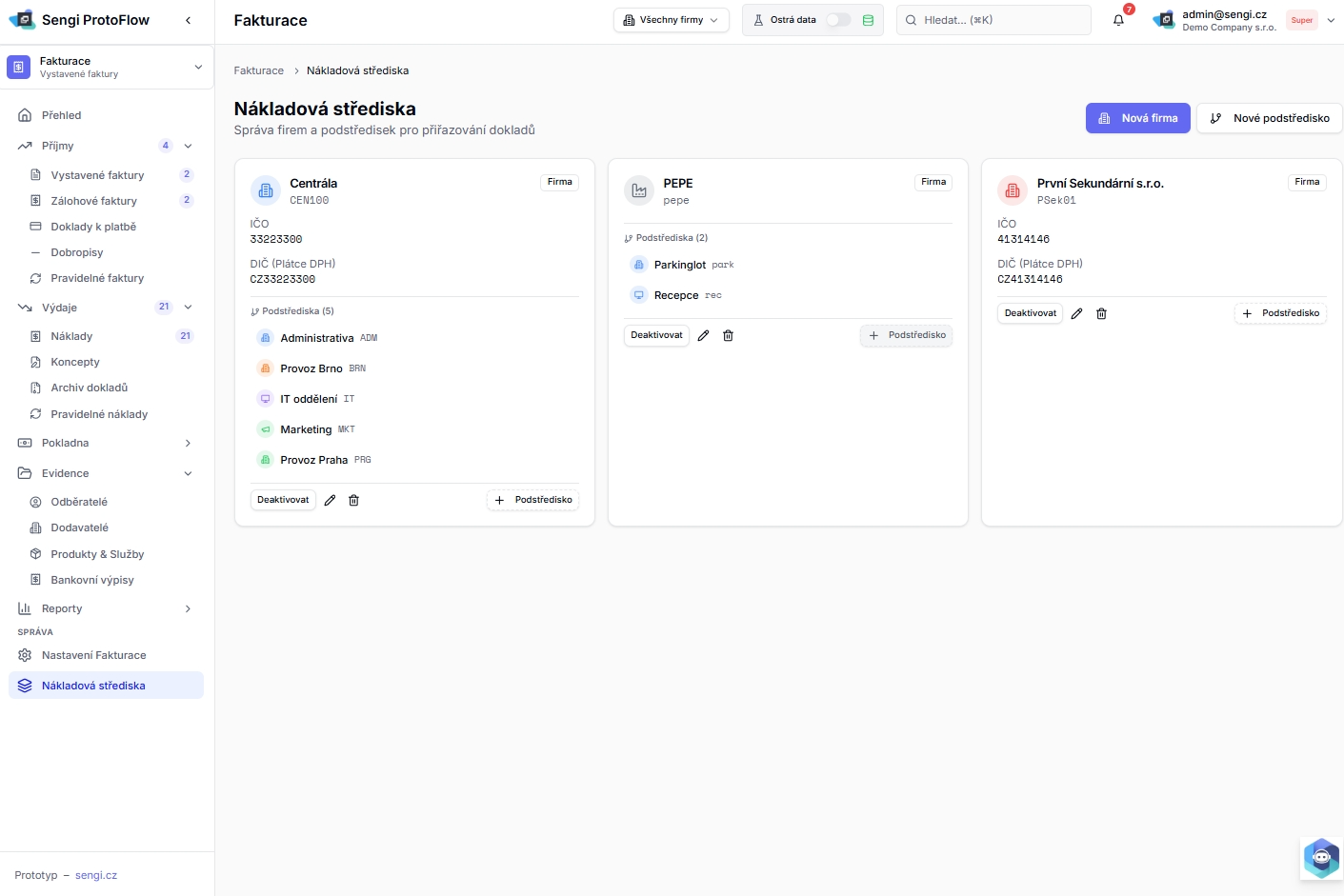This screenshot has height=896, width=1344.
Task: Click the Centrála company building icon
Action: [x=266, y=190]
